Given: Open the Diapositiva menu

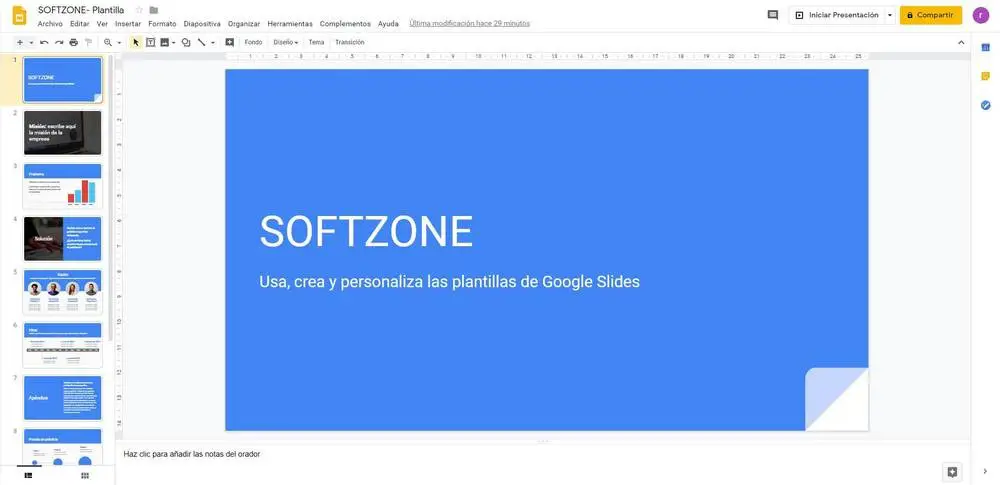Looking at the screenshot, I should 202,24.
